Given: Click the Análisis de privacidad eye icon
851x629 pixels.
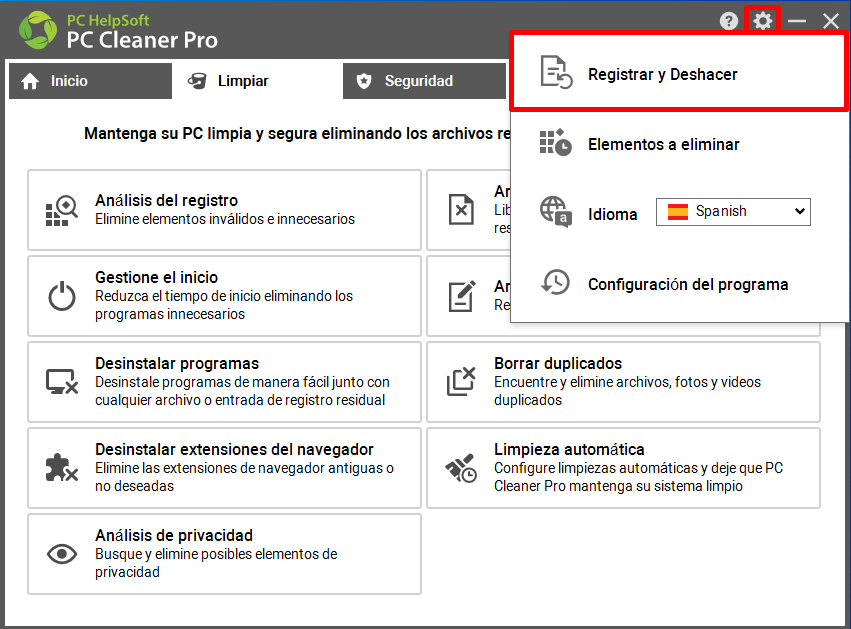Looking at the screenshot, I should [x=62, y=554].
